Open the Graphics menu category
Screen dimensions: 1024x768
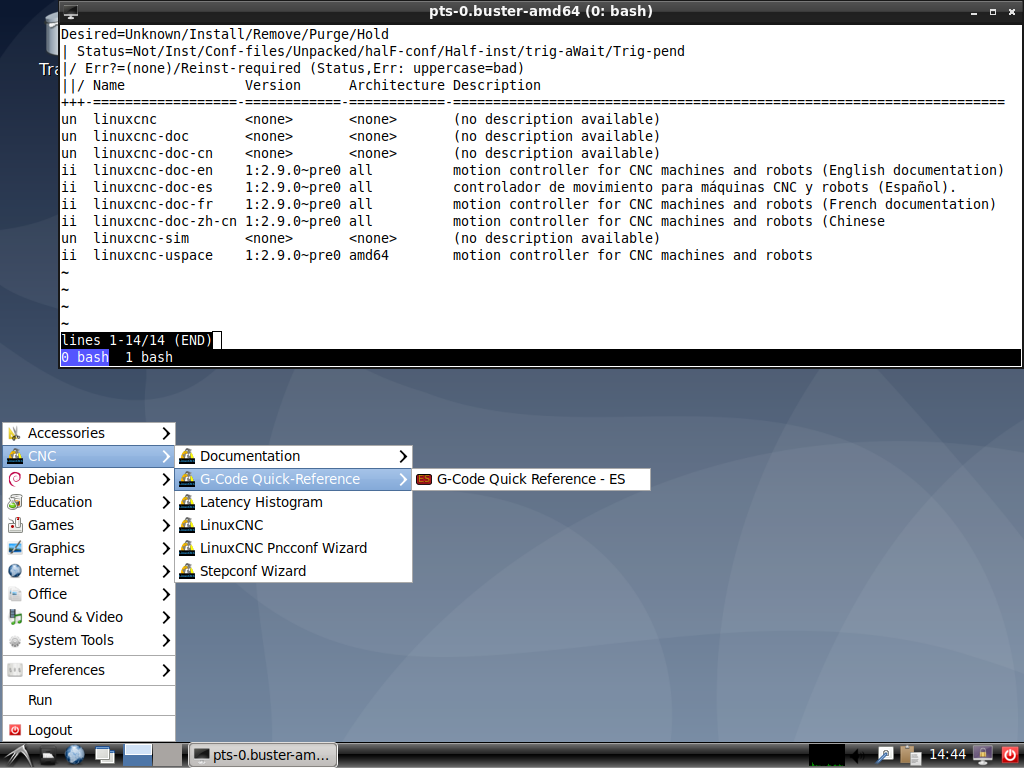click(x=89, y=548)
